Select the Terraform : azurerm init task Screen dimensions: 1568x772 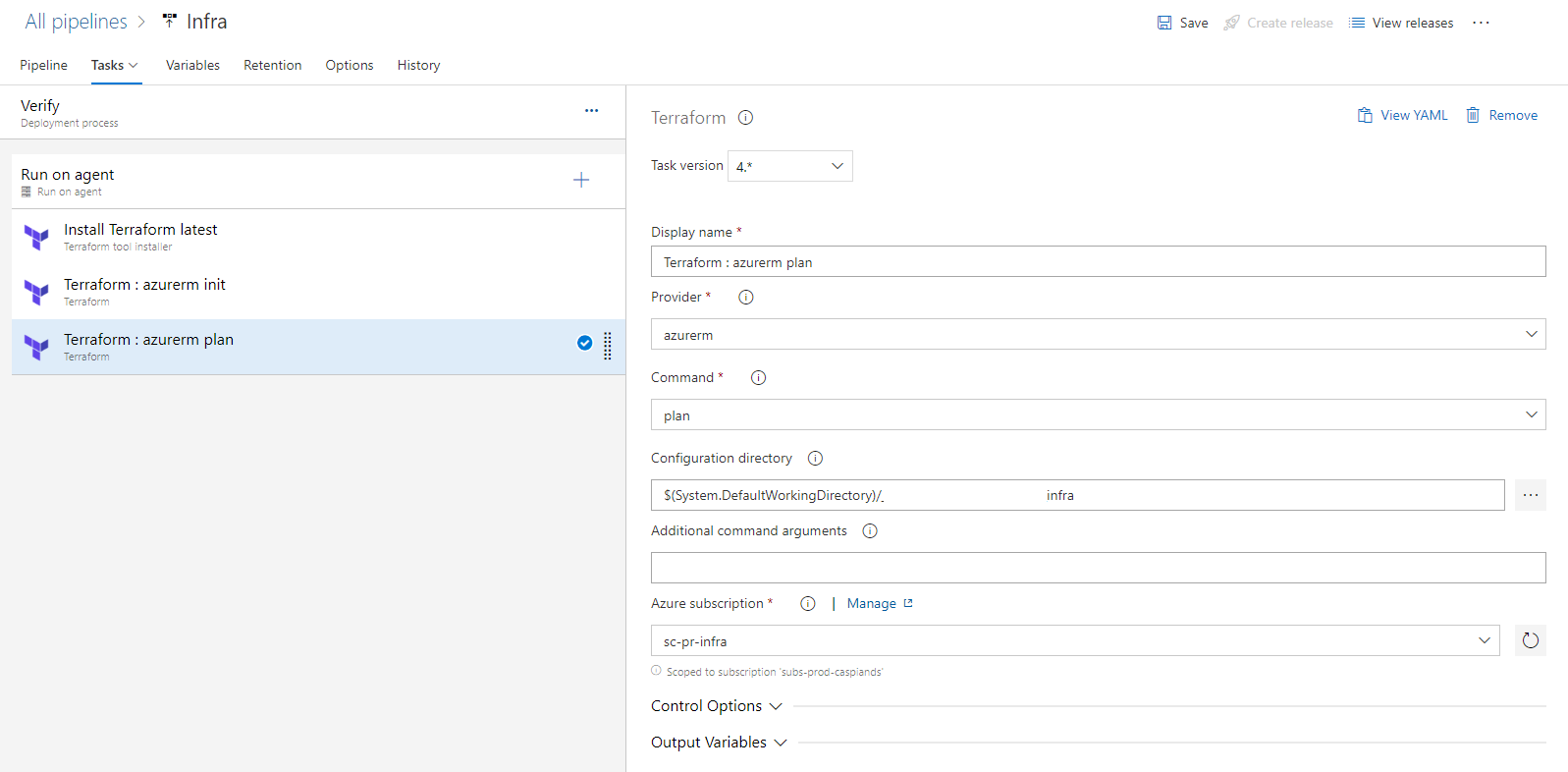click(x=318, y=292)
